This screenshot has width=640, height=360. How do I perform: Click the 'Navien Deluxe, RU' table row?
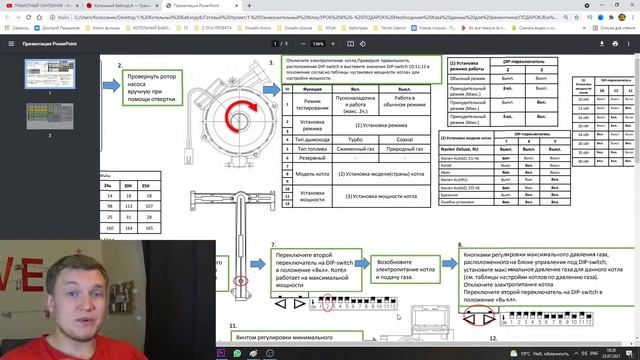[504, 149]
